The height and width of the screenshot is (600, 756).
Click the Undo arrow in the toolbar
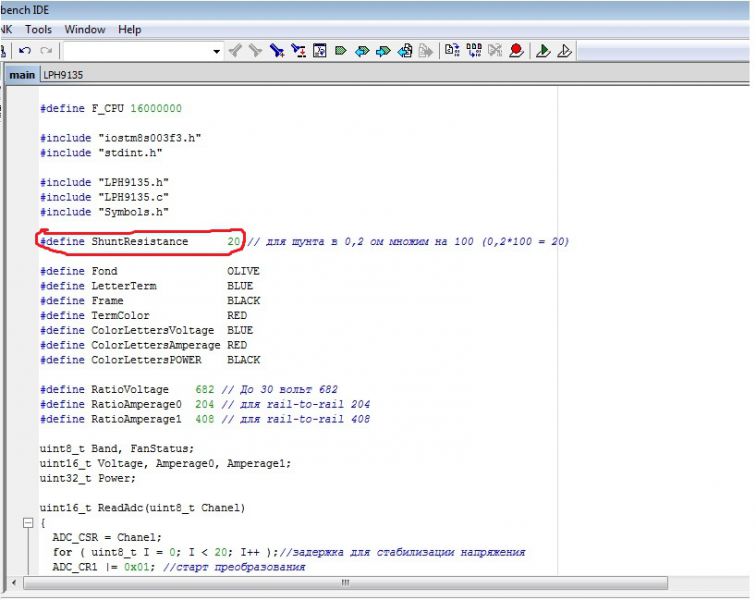click(x=25, y=50)
